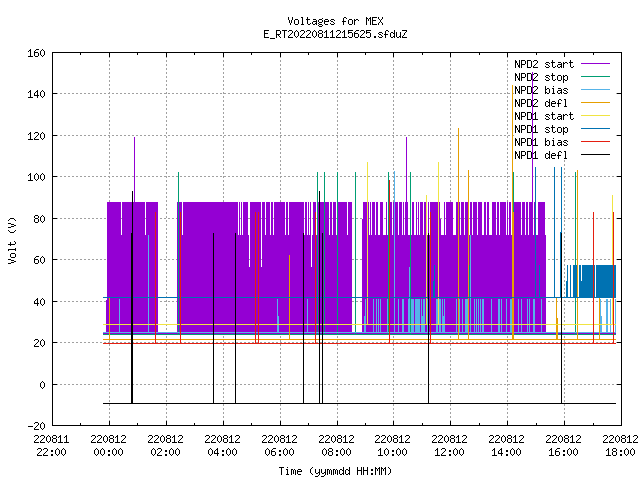The height and width of the screenshot is (480, 640).
Task: Click the Volt (V) y-axis label
Action: point(13,240)
